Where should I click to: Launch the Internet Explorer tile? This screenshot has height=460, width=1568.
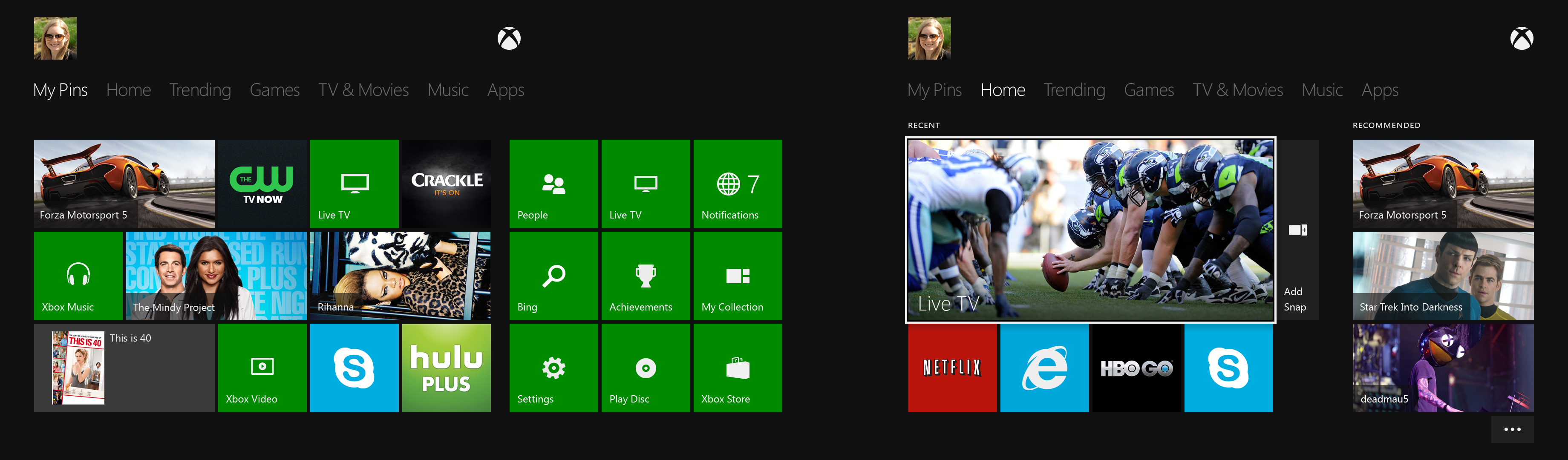pos(1044,368)
